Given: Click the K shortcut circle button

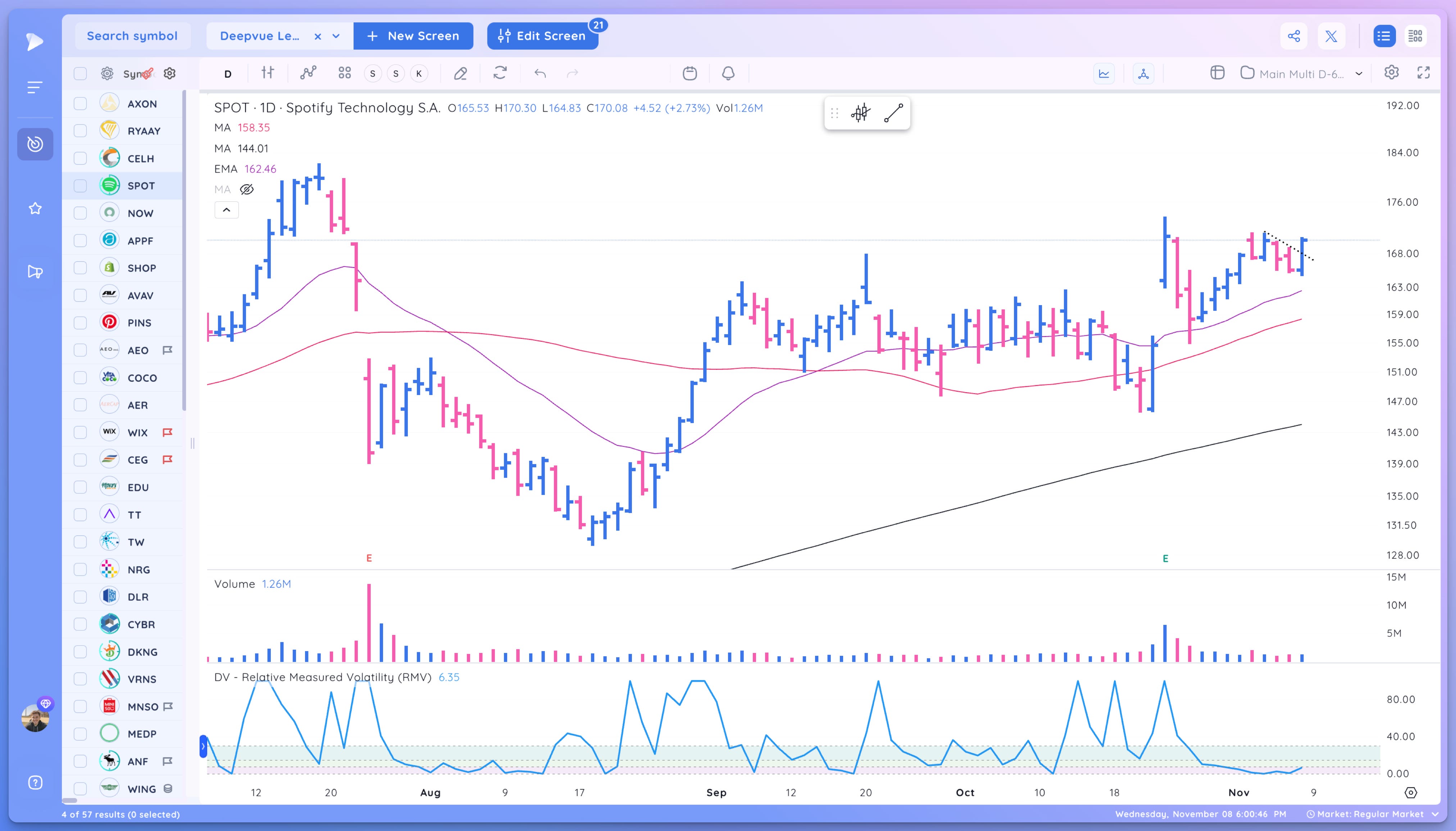Looking at the screenshot, I should [x=419, y=74].
